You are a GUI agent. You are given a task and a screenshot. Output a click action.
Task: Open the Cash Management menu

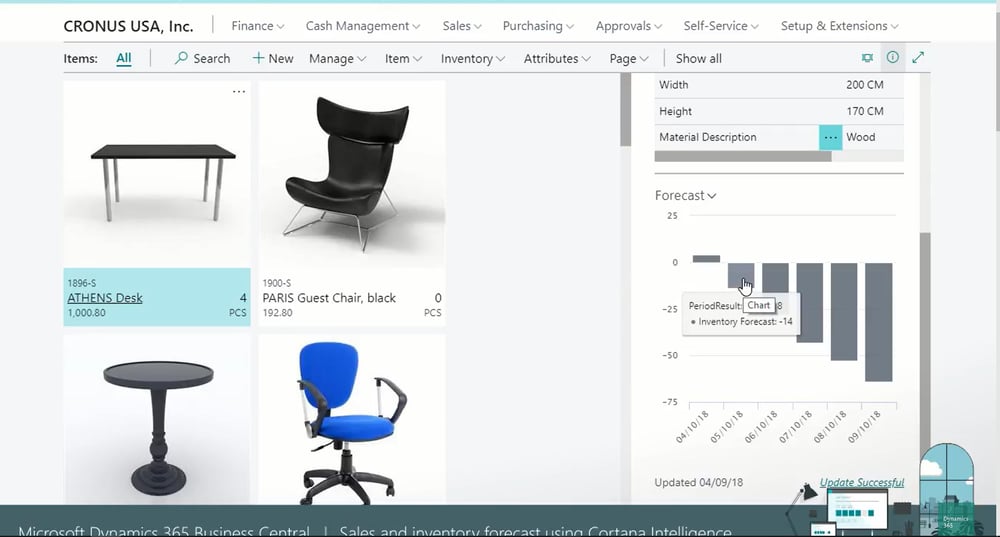pos(362,26)
